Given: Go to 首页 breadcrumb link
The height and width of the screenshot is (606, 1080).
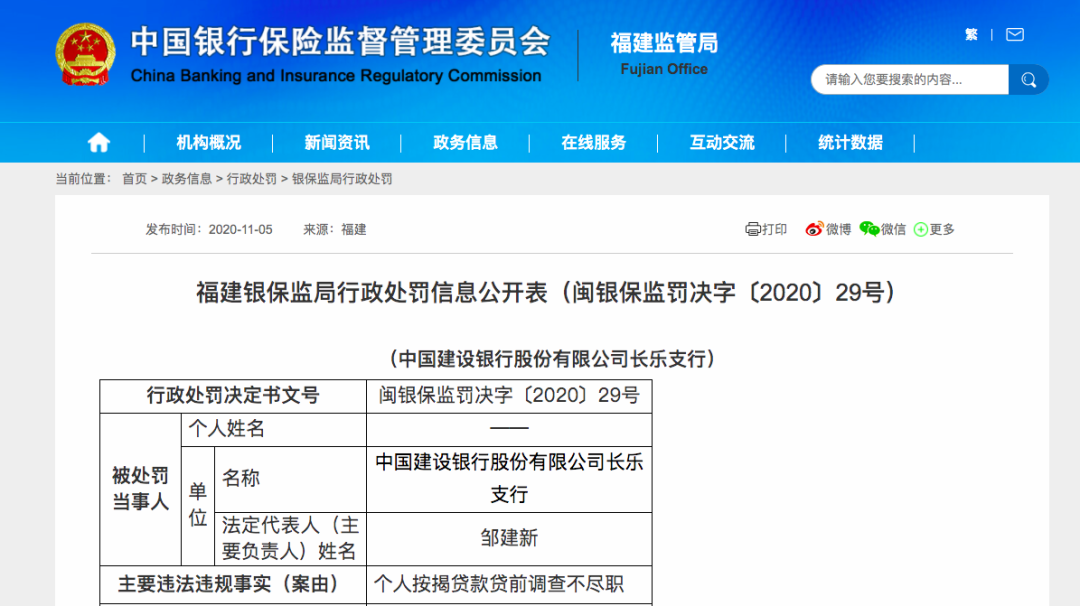Looking at the screenshot, I should pyautogui.click(x=134, y=179).
